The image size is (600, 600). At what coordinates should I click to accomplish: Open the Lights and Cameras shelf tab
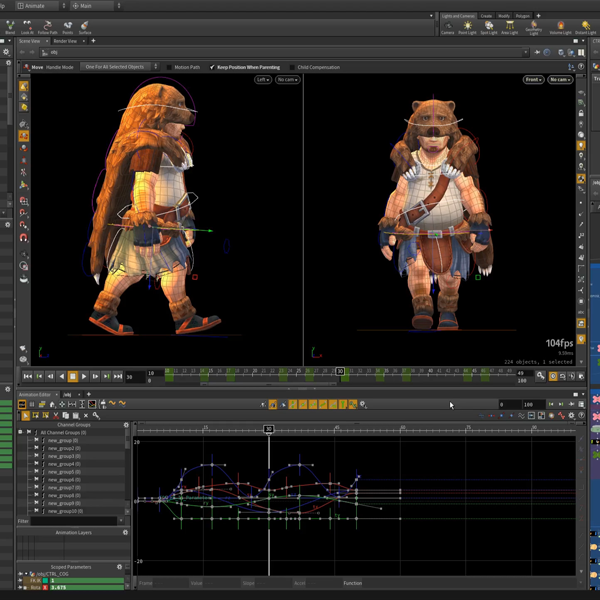[458, 16]
